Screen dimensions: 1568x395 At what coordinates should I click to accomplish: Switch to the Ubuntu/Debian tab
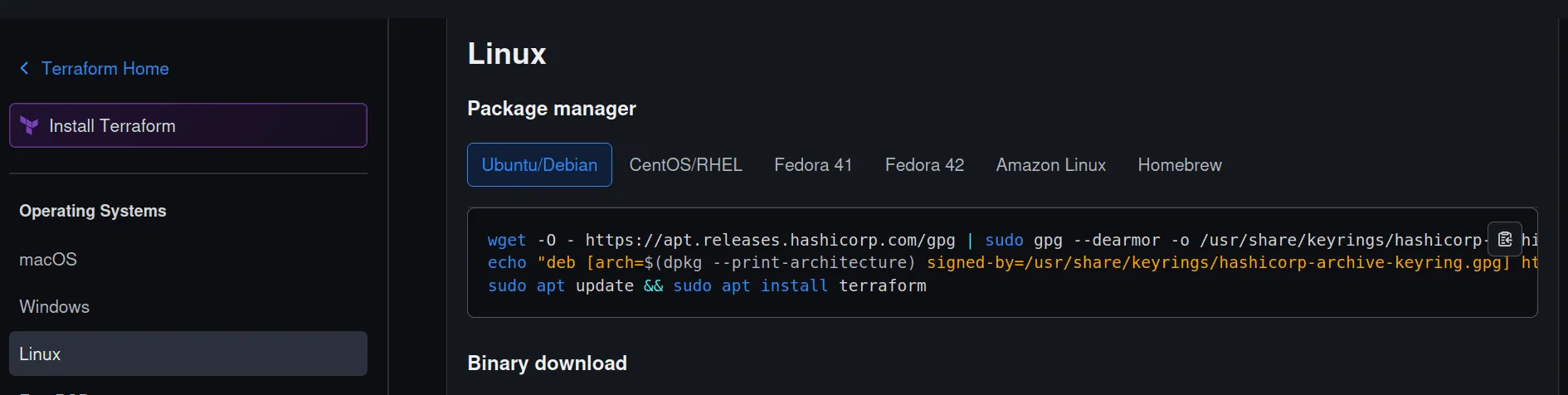click(539, 164)
